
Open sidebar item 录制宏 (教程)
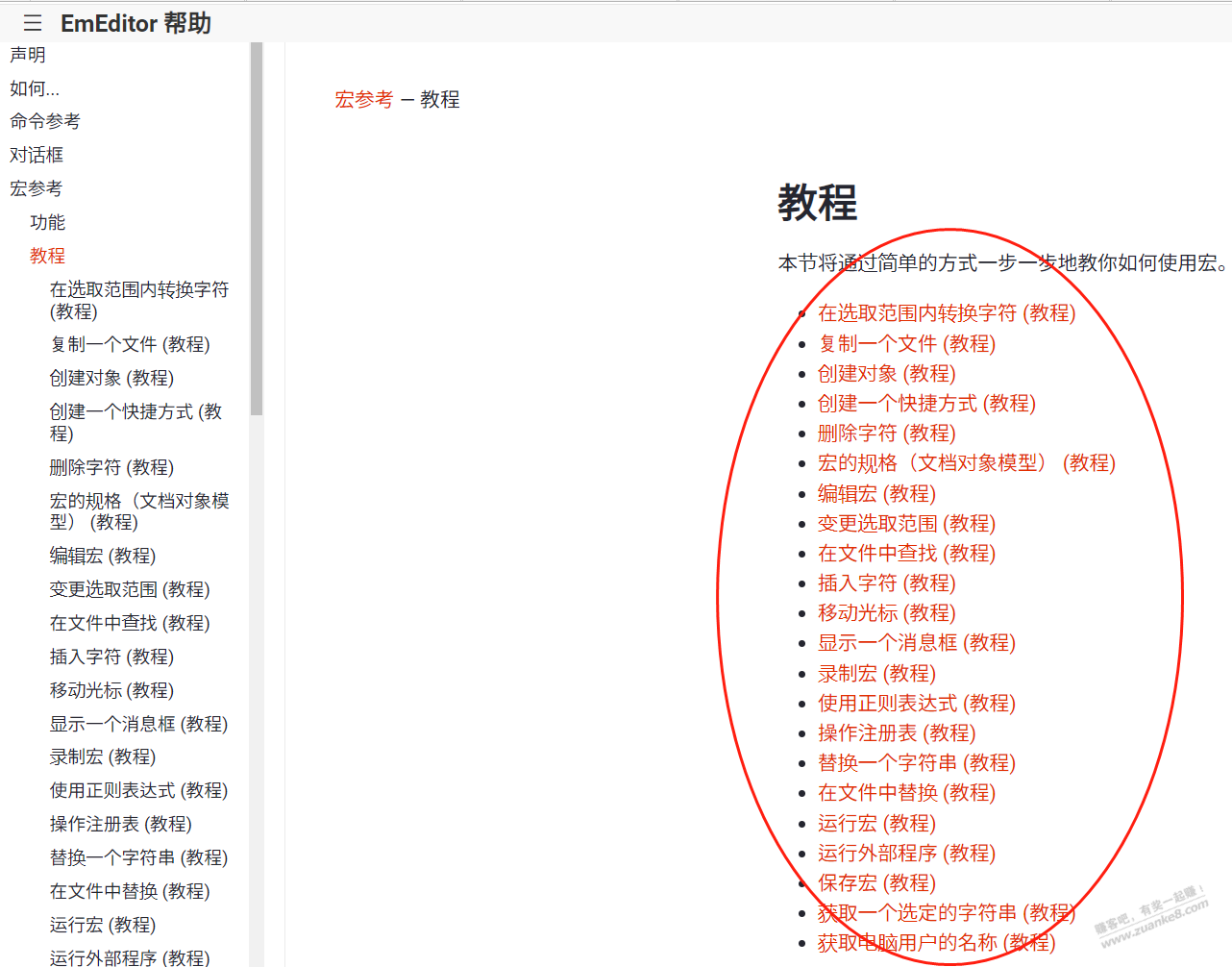(x=103, y=756)
